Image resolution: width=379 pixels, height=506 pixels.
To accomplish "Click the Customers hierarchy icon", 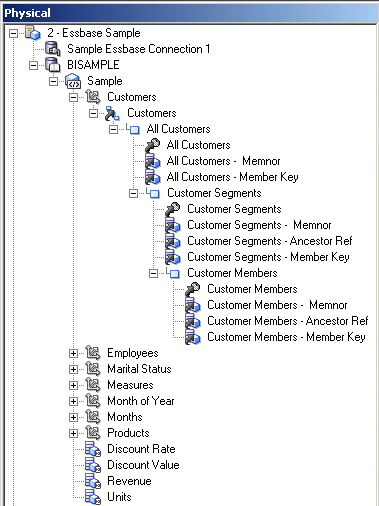I will click(112, 113).
